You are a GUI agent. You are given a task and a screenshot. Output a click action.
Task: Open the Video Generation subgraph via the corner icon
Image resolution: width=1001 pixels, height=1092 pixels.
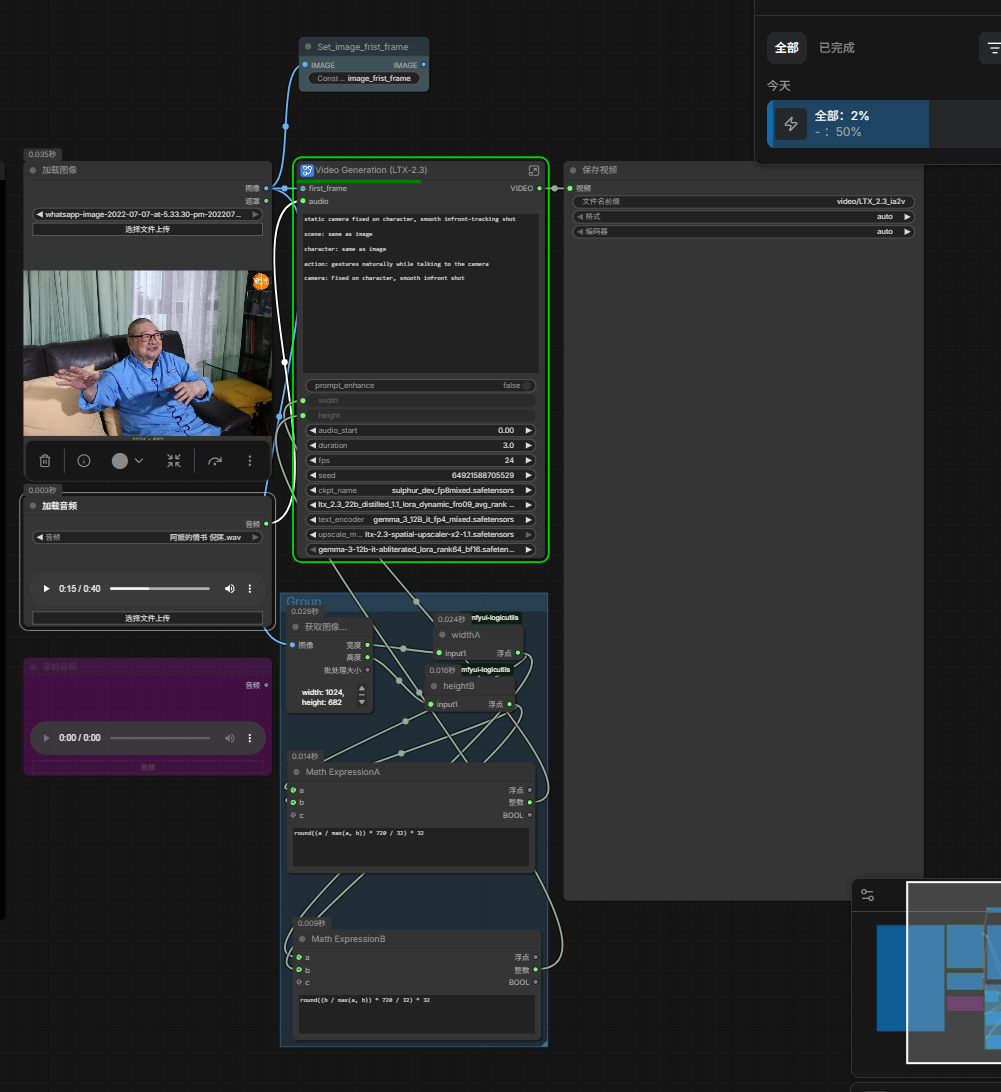click(534, 171)
